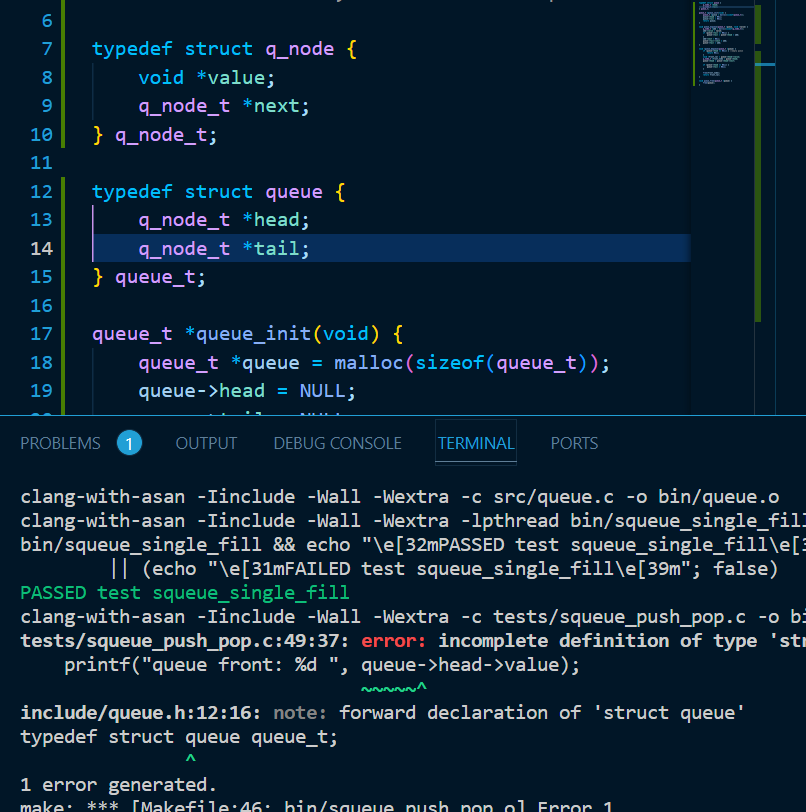Switch to the OUTPUT tab
The image size is (806, 812).
(206, 443)
